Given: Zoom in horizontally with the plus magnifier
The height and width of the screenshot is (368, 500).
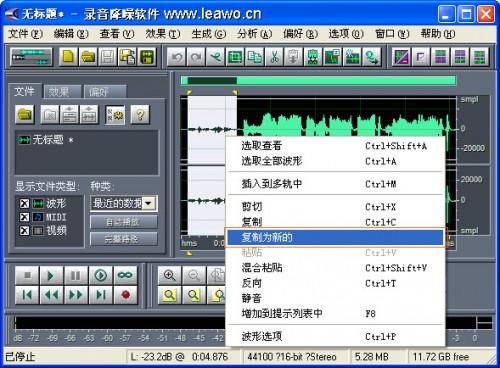Looking at the screenshot, I should pyautogui.click(x=170, y=275).
